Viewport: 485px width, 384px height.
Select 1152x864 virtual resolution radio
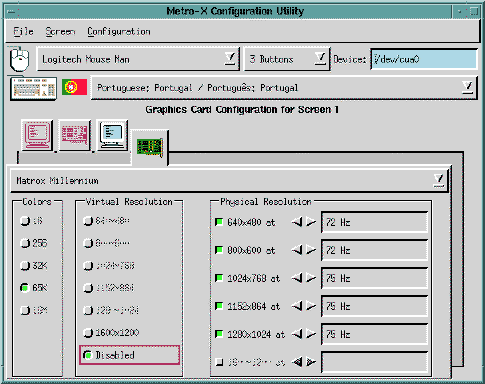(x=88, y=288)
